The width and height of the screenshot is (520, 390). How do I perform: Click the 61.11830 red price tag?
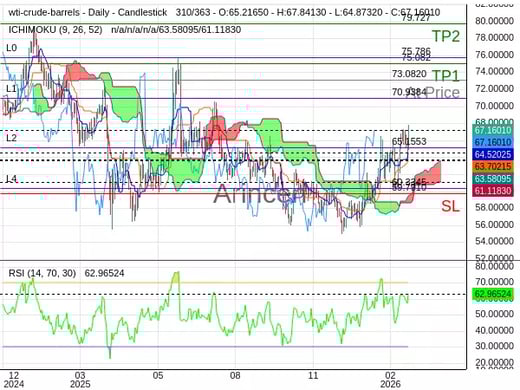[x=493, y=191]
